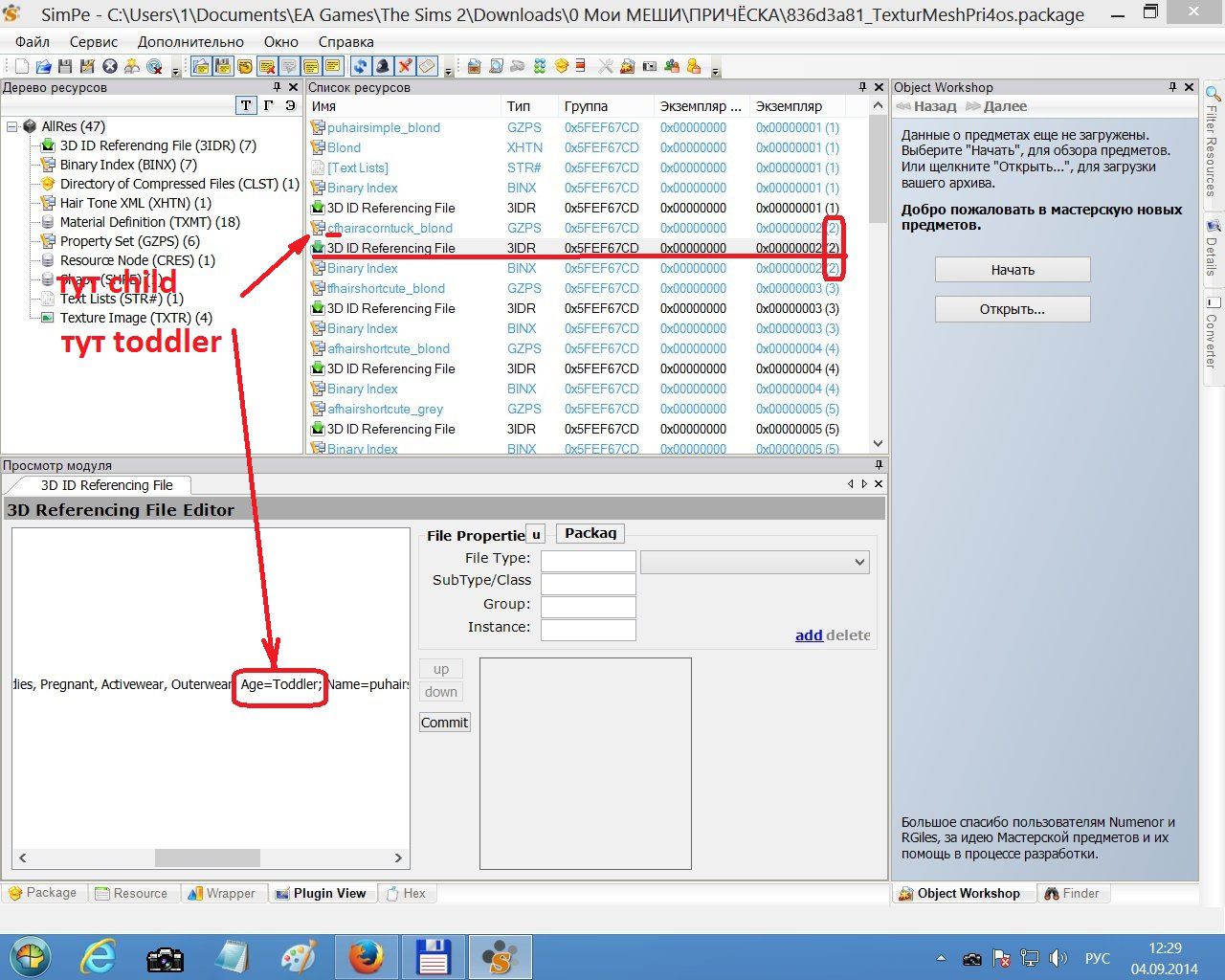The height and width of the screenshot is (980, 1225).
Task: Select Resource Node (CRES) (1) node
Action: point(138,260)
